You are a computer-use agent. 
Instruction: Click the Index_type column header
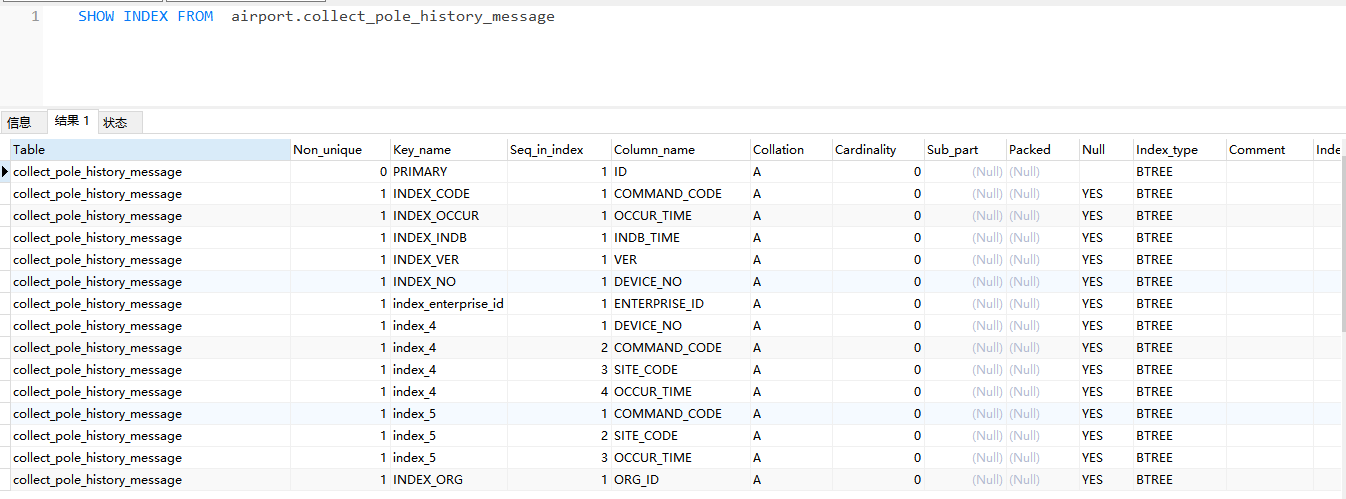pyautogui.click(x=1179, y=150)
